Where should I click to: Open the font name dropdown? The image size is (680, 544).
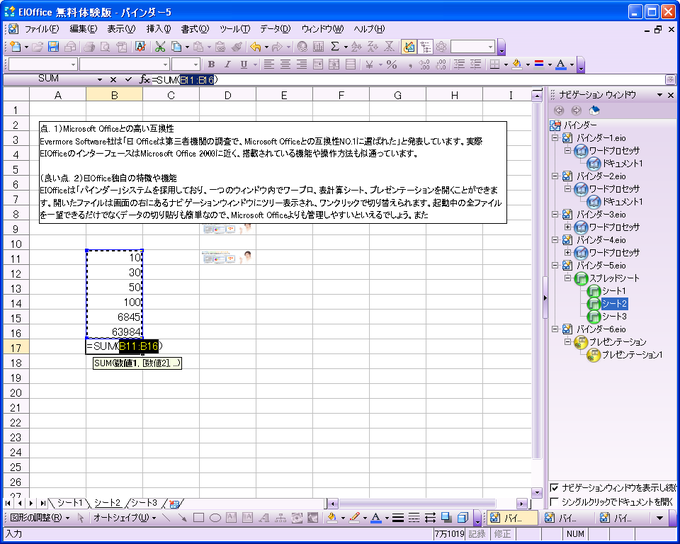pos(165,65)
